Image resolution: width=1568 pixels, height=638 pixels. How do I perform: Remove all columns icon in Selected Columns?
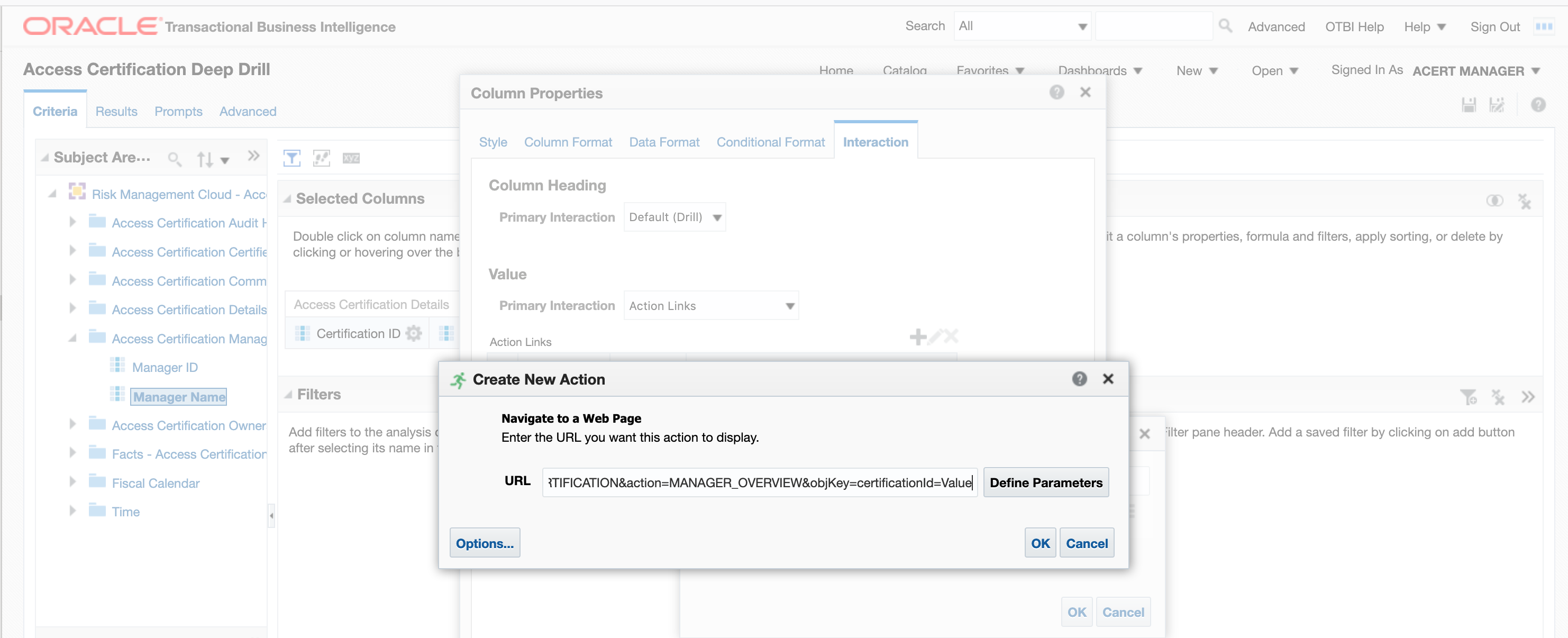click(x=1524, y=201)
